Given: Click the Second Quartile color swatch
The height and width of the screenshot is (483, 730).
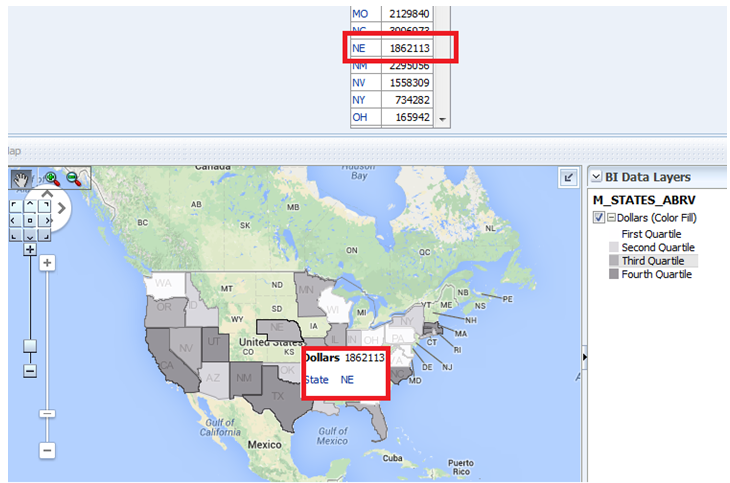Looking at the screenshot, I should [614, 247].
